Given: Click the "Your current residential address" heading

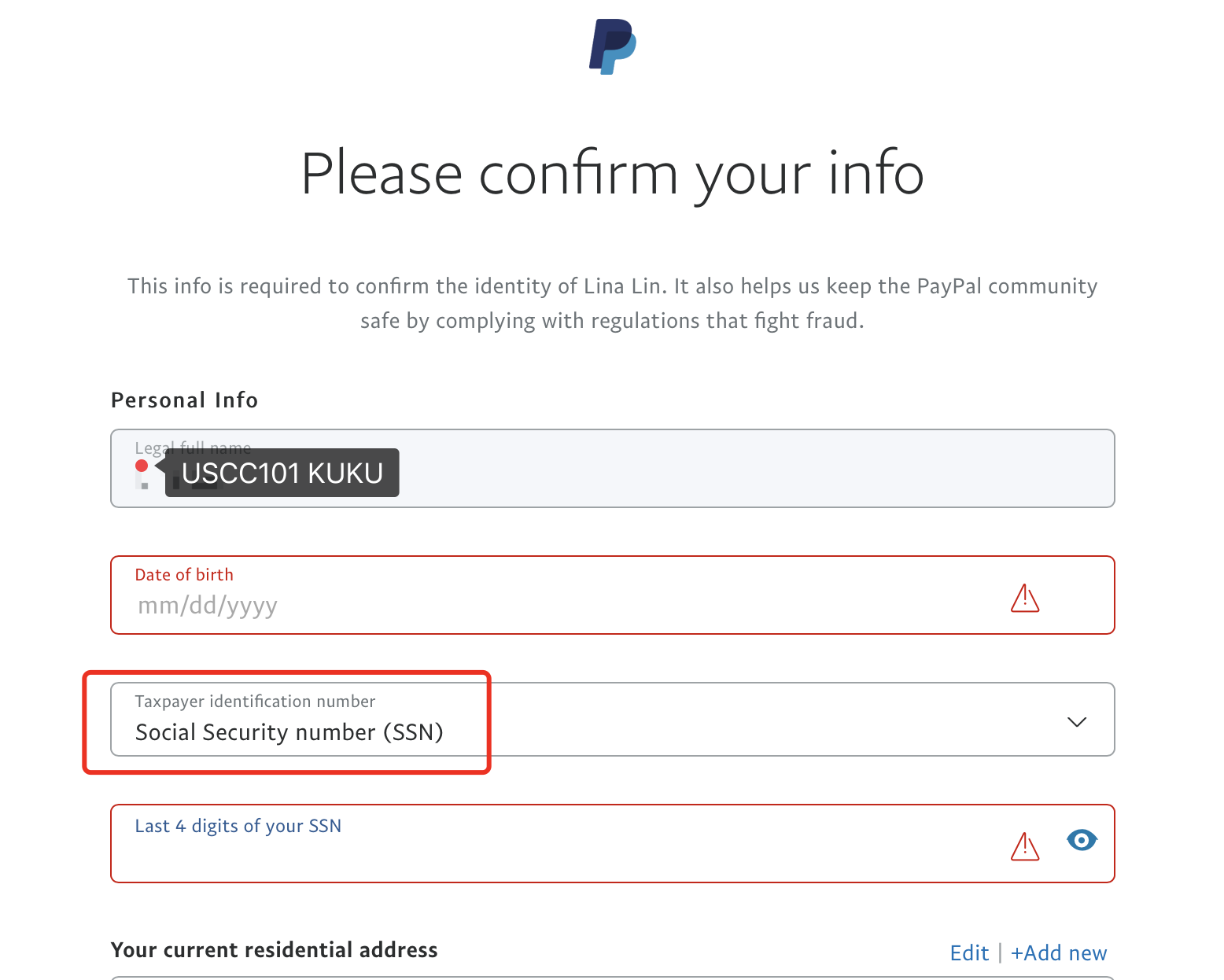Looking at the screenshot, I should pos(274,950).
